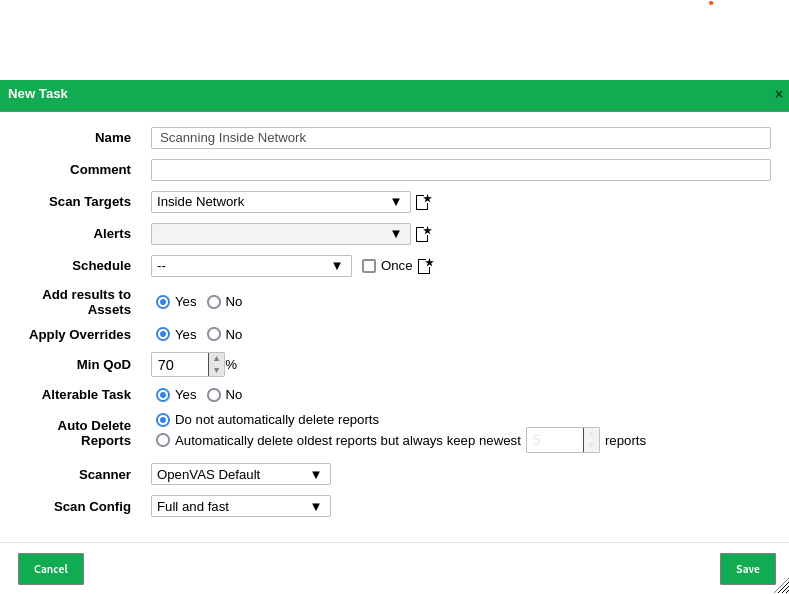Decrease Min QoD with down arrow
Viewport: 789px width, 594px height.
click(216, 370)
